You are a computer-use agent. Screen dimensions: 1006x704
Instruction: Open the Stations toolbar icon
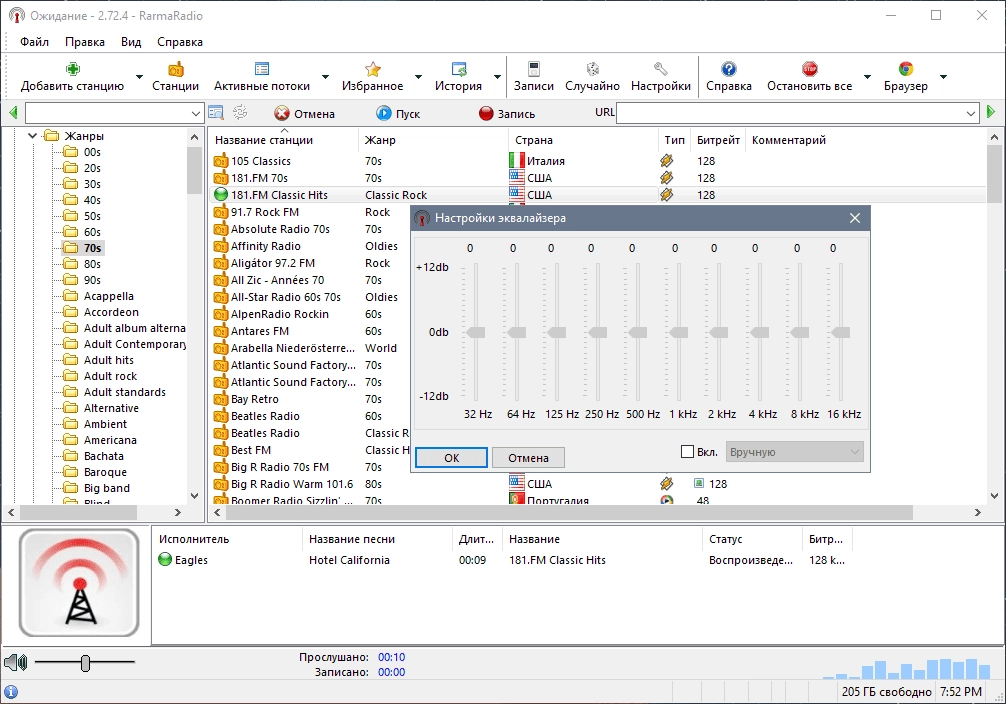[x=175, y=69]
